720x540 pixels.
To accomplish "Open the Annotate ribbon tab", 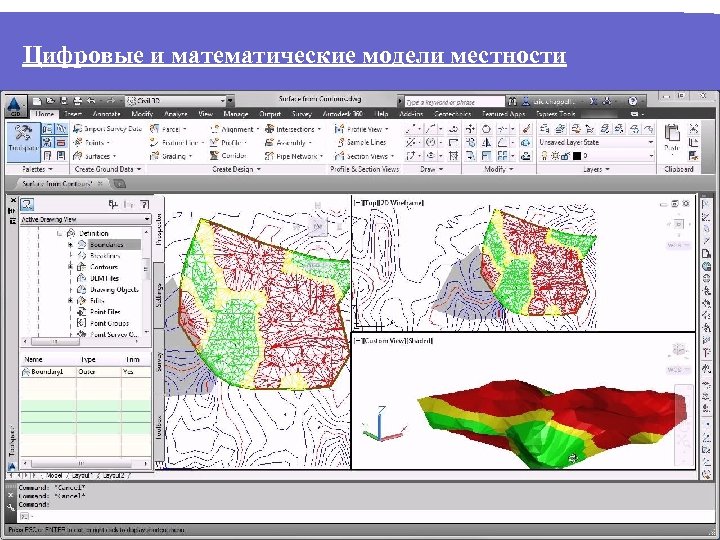I will (106, 113).
